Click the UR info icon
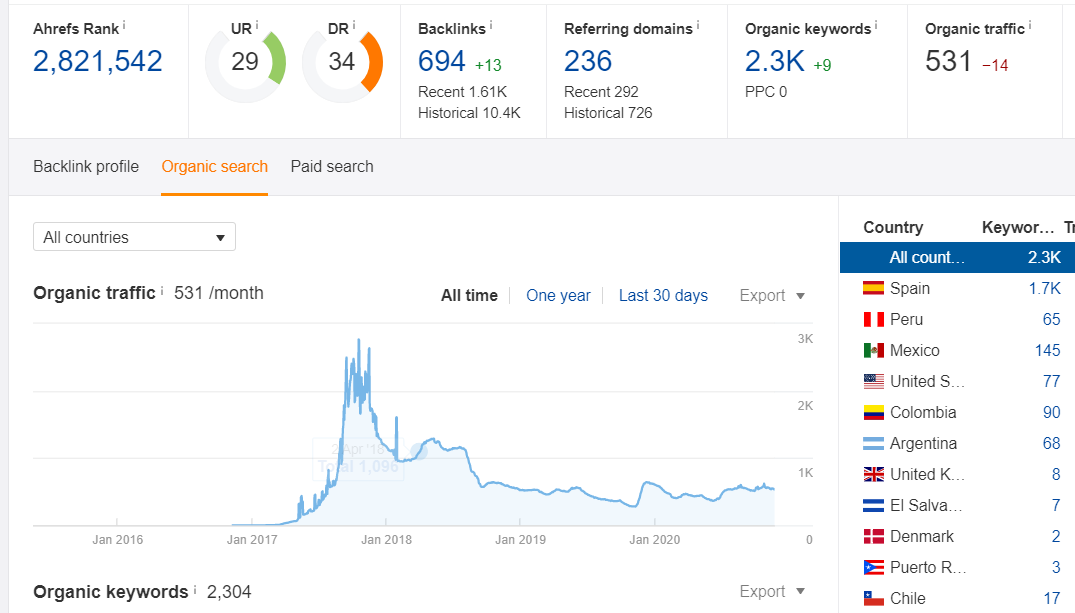 point(256,25)
